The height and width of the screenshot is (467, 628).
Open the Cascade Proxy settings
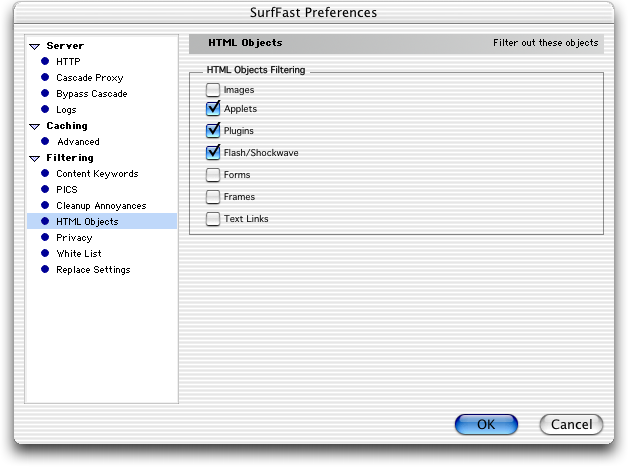point(90,78)
